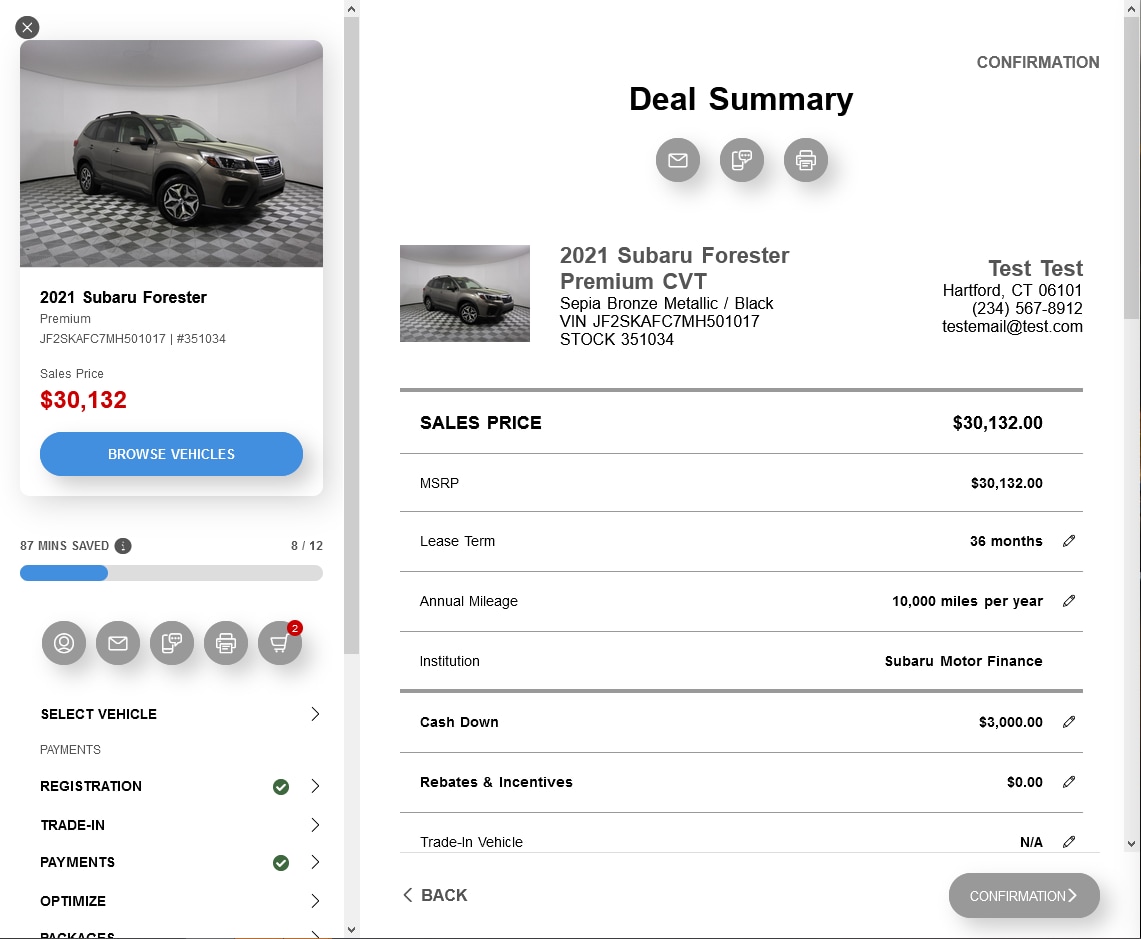The height and width of the screenshot is (939, 1141).
Task: Click the Rebates & Incentives $0.00 value
Action: point(1025,782)
